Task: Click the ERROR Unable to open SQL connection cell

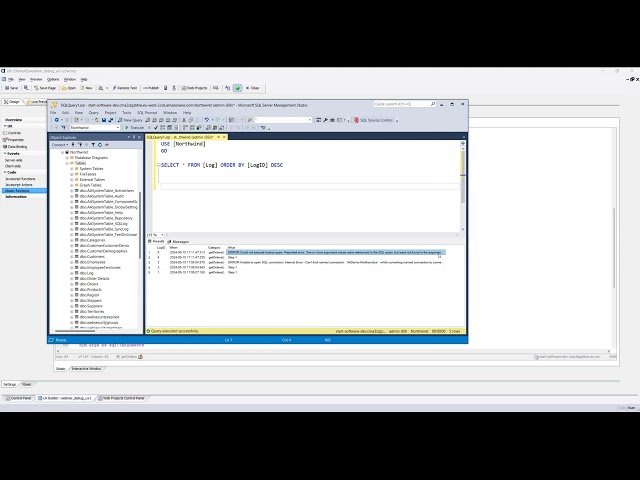Action: pos(336,262)
